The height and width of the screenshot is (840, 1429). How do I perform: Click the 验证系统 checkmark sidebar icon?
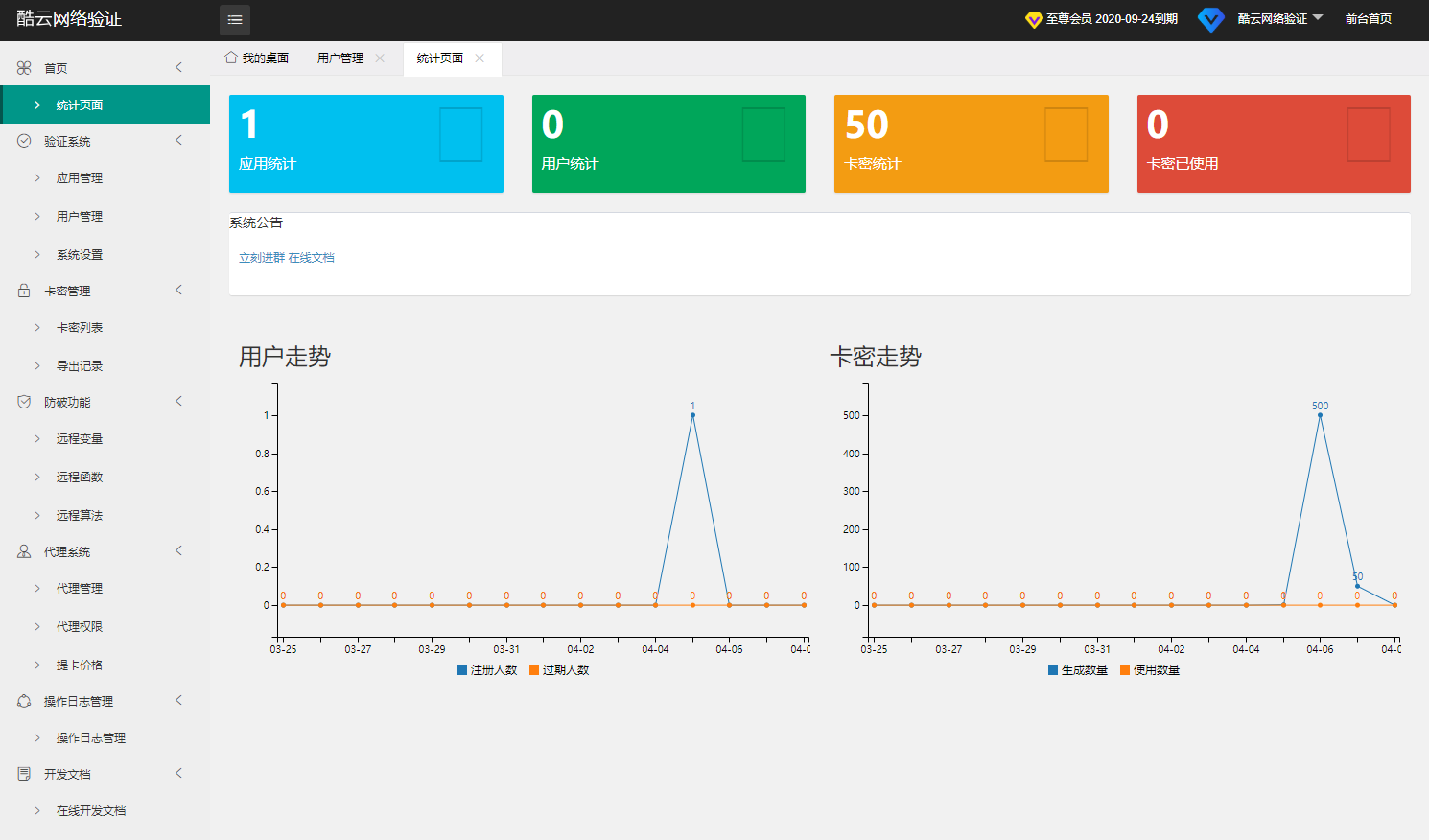tap(24, 141)
